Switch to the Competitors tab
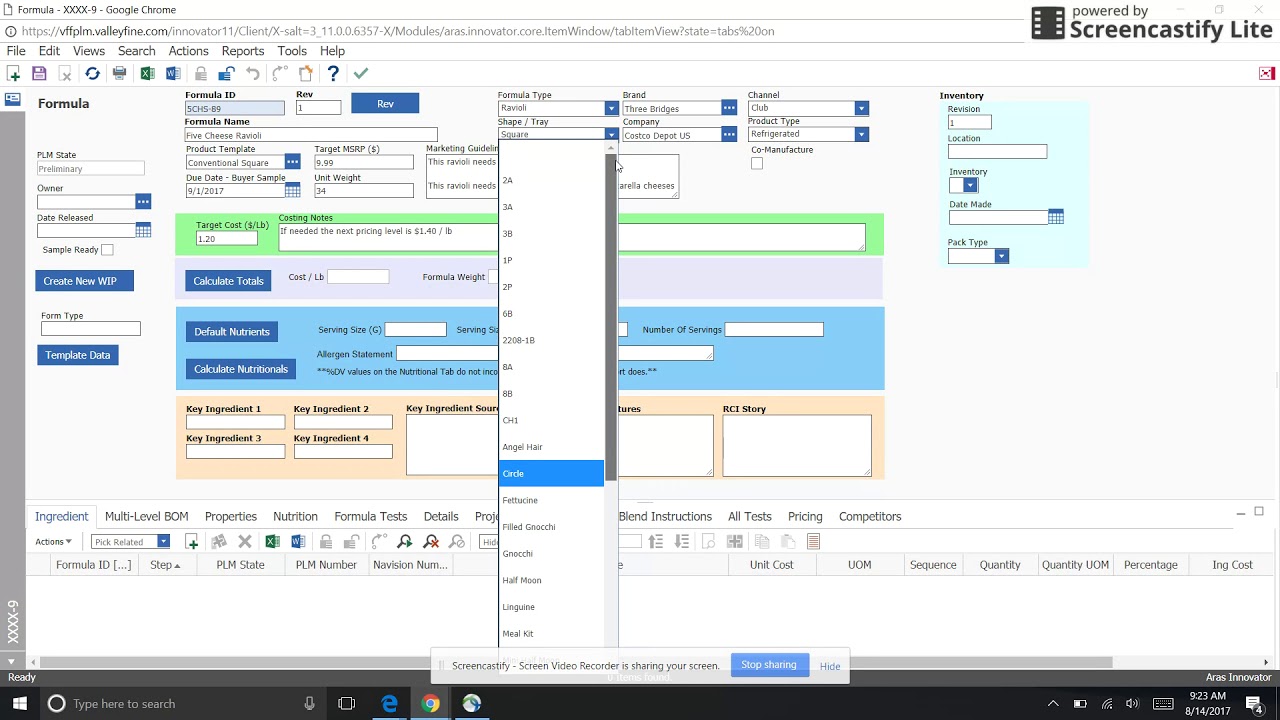 click(870, 517)
